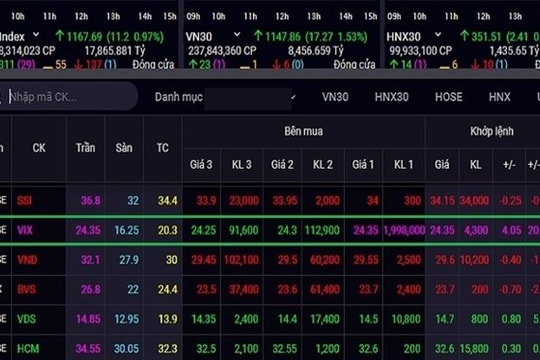
Task: Expand the VNIndex selector chevron
Action: pos(36,34)
